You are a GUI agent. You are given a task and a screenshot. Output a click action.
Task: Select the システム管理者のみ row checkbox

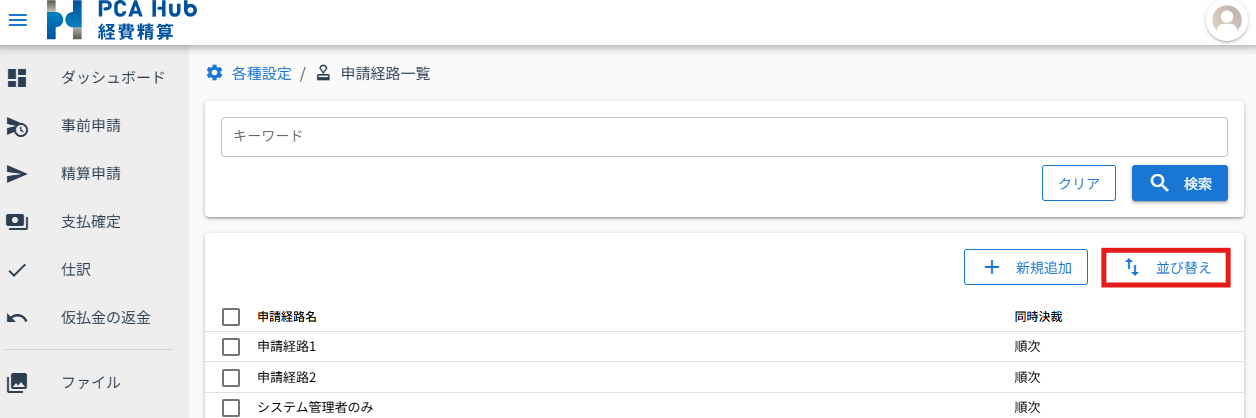click(231, 407)
